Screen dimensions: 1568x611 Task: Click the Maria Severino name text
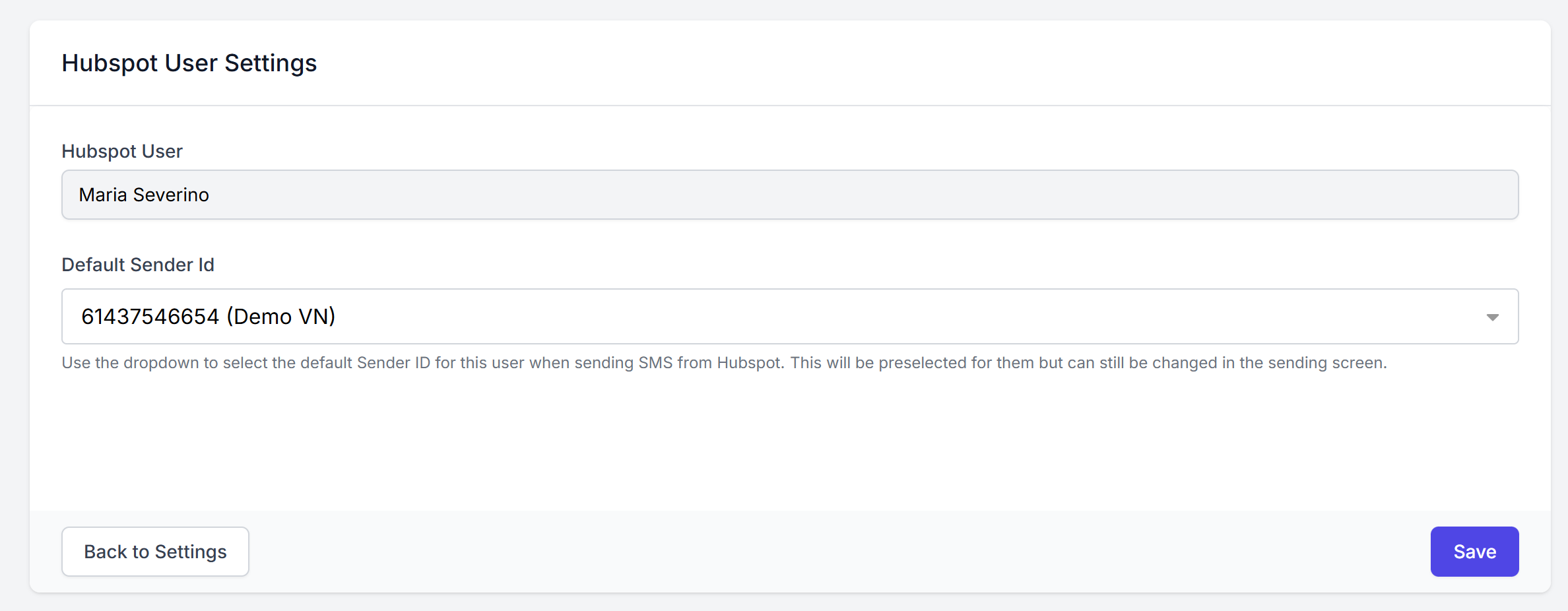tap(144, 195)
